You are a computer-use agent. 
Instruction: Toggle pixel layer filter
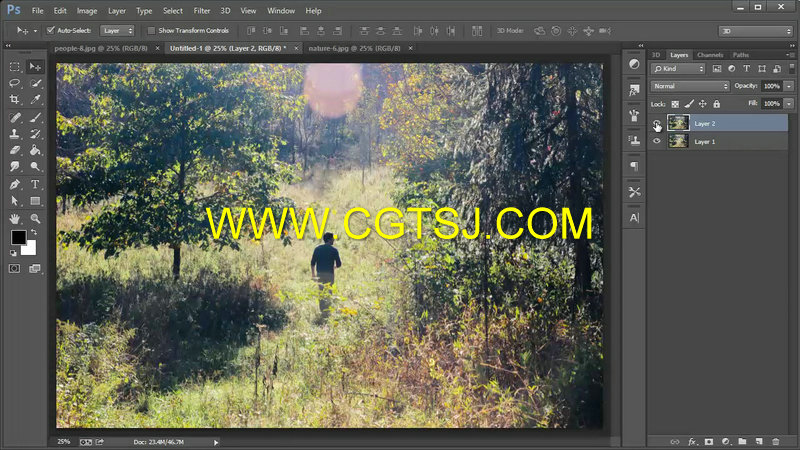pyautogui.click(x=717, y=68)
